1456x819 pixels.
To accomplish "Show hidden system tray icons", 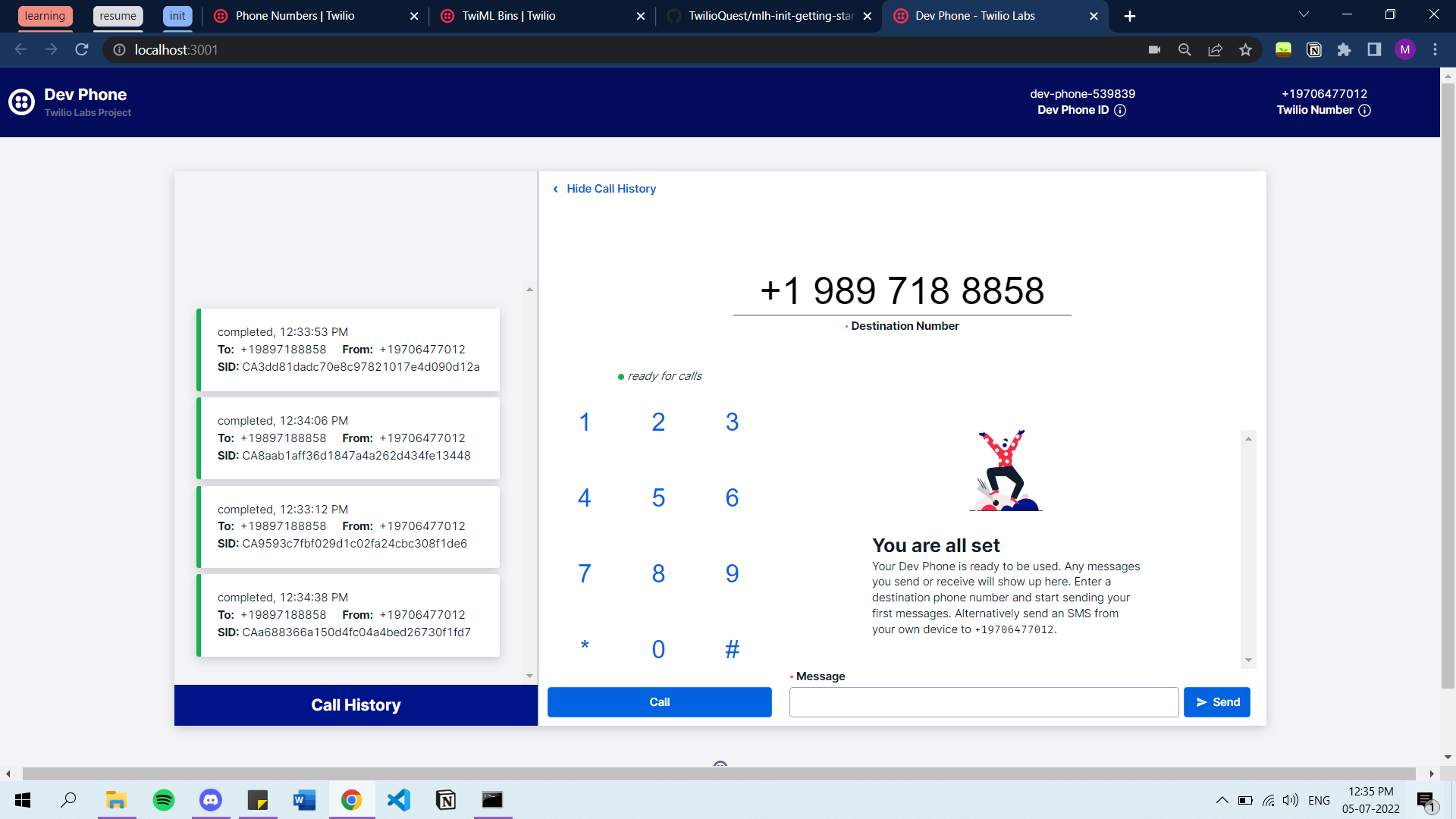I will [1222, 800].
